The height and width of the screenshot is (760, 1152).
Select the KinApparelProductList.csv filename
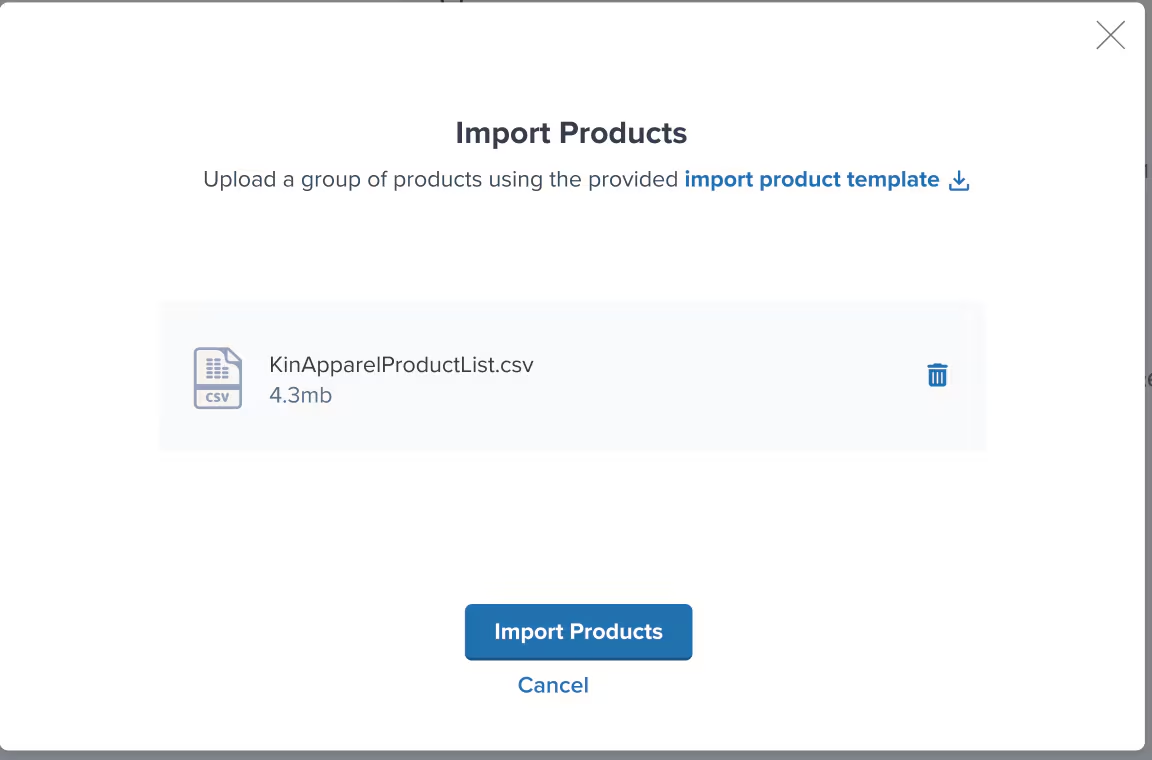coord(400,364)
